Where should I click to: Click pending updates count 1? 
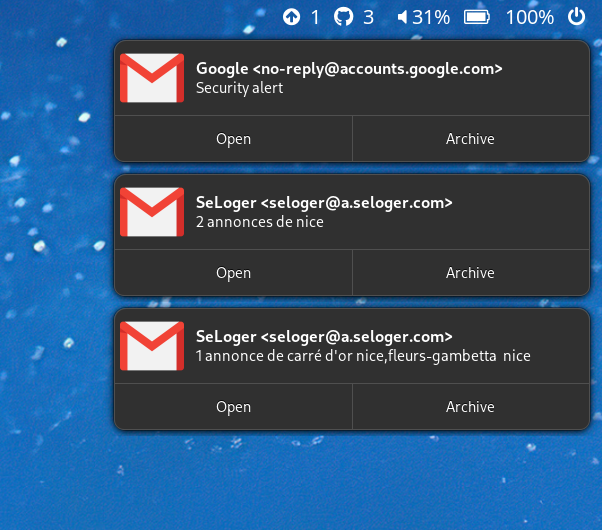(315, 17)
